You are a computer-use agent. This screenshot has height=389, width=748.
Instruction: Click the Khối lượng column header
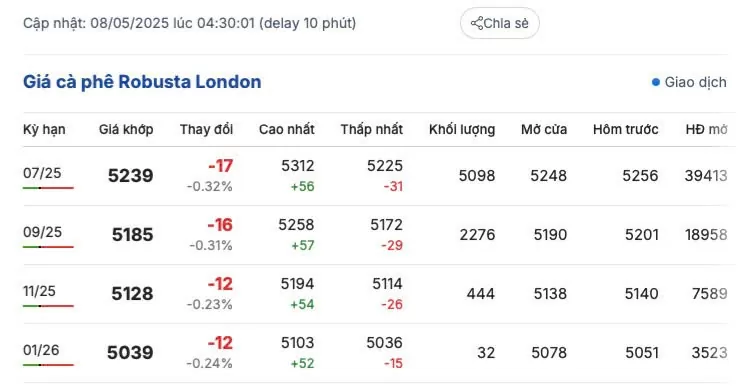(462, 129)
